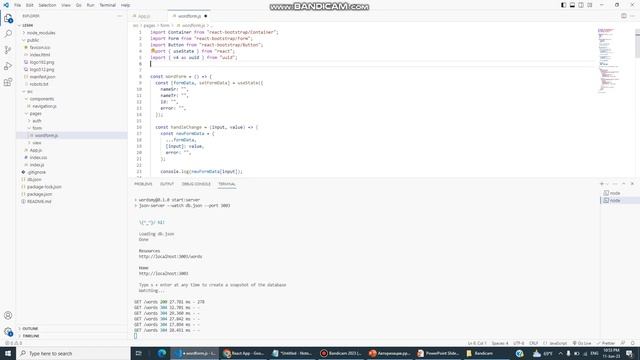Viewport: 640px width, 360px height.
Task: Open the Run and Debug view
Action: pyautogui.click(x=8, y=66)
